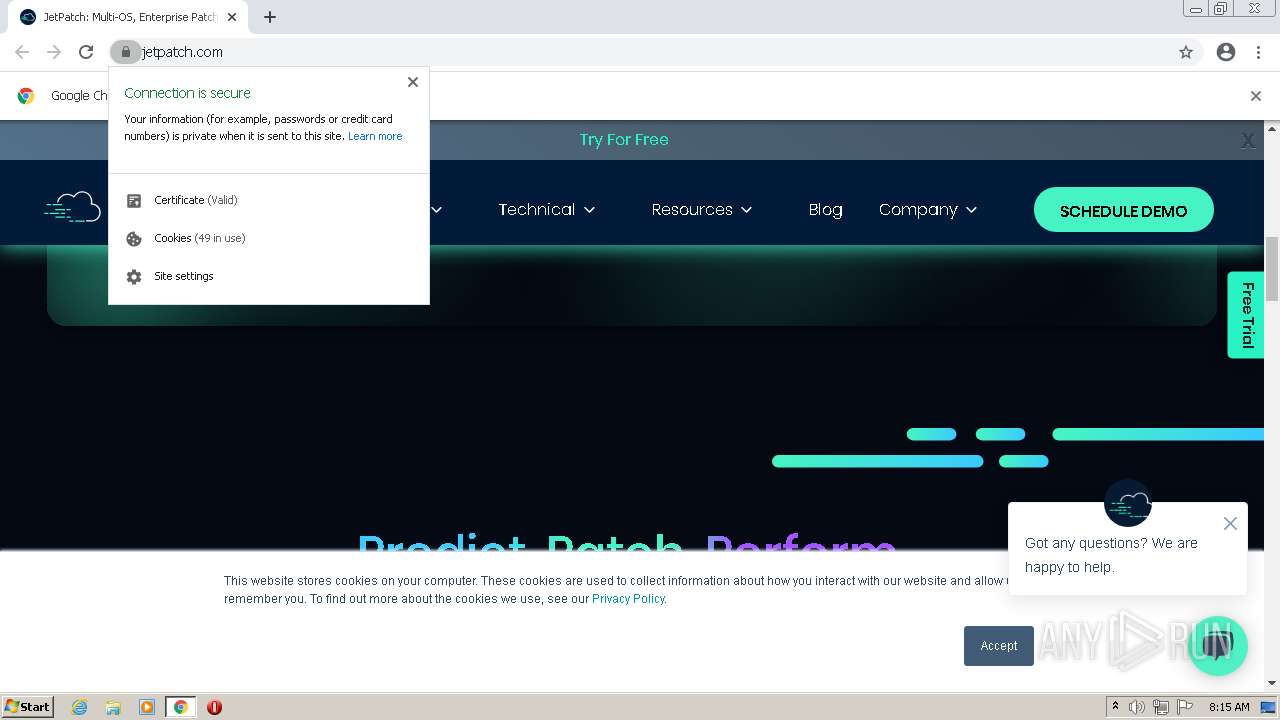Image resolution: width=1280 pixels, height=720 pixels.
Task: Close the Got any questions chat bubble
Action: pyautogui.click(x=1230, y=523)
